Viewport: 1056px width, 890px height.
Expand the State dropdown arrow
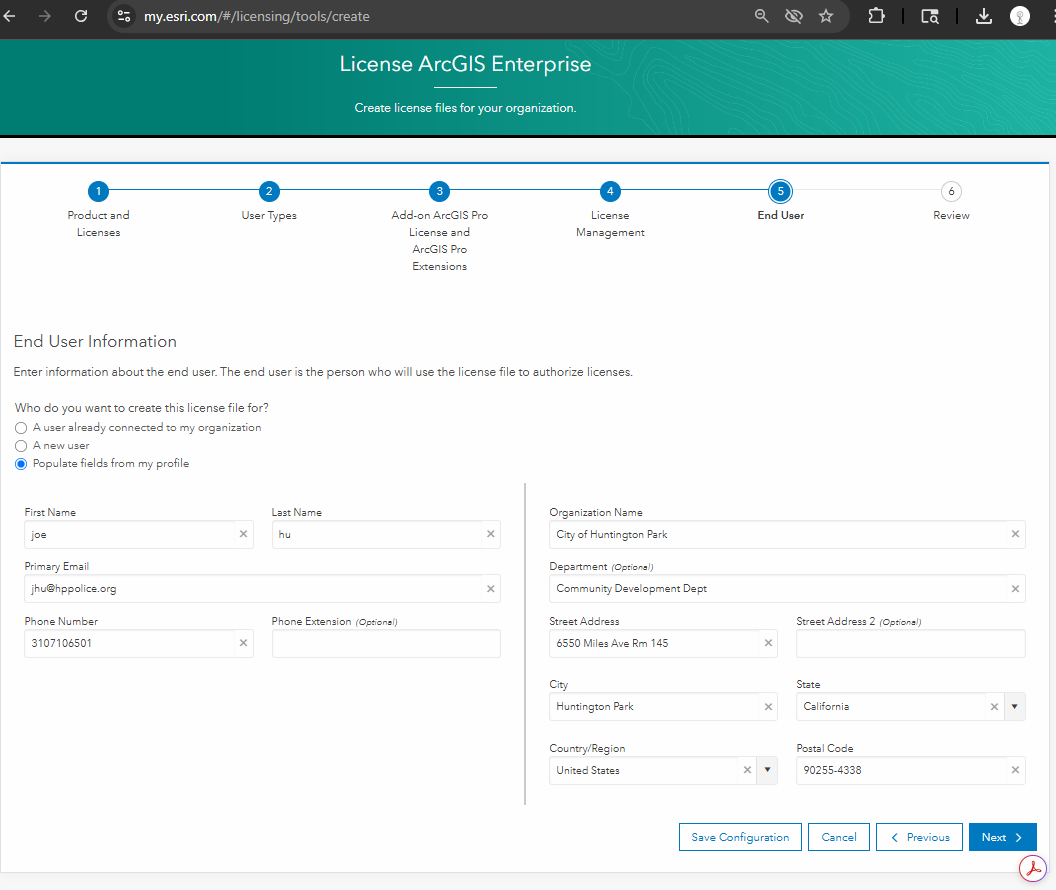tap(1015, 707)
